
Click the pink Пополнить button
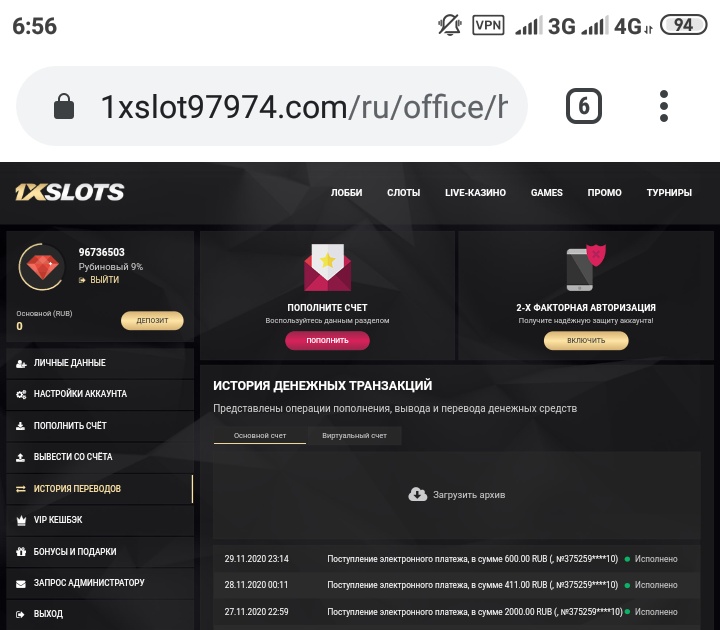327,340
